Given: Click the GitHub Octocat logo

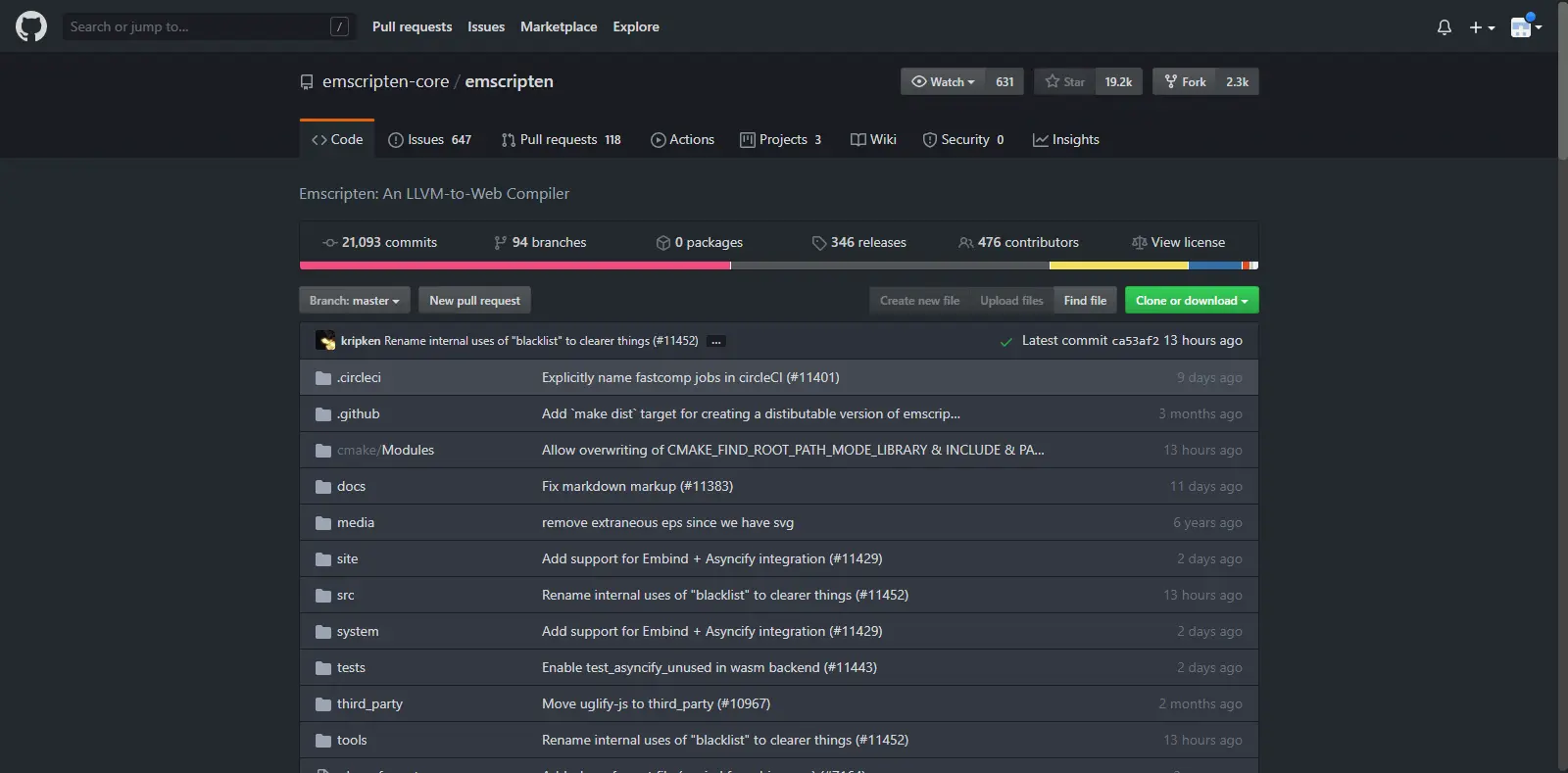Looking at the screenshot, I should point(31,26).
